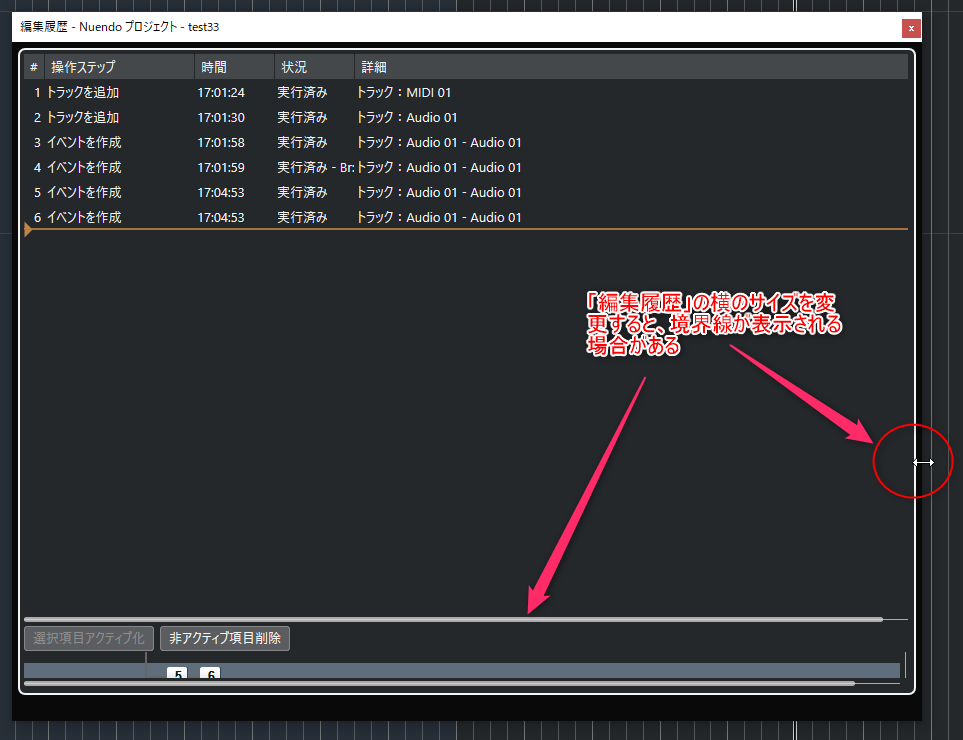963x740 pixels.
Task: Click the time 17:01:59 cell
Action: 221,168
